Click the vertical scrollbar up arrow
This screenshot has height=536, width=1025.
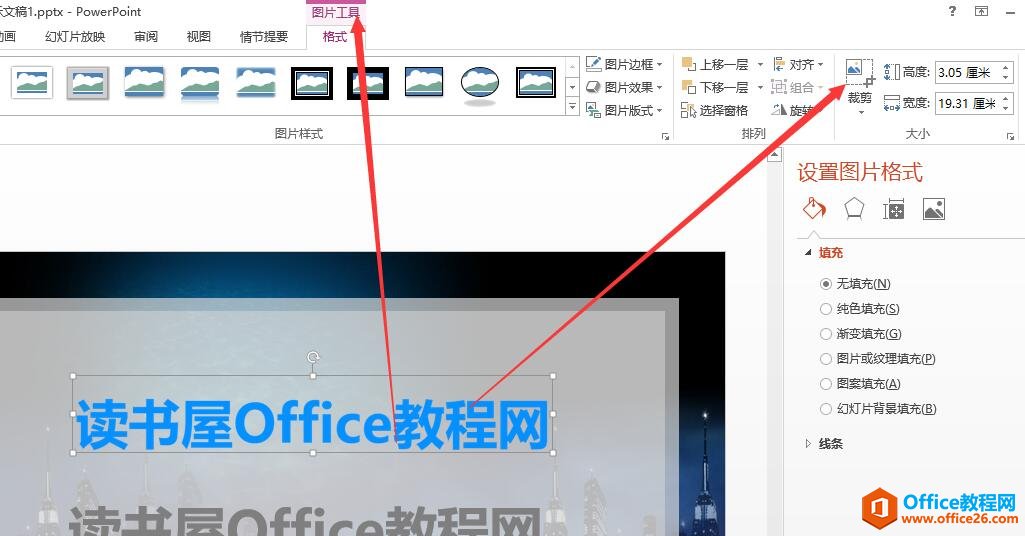coord(775,155)
